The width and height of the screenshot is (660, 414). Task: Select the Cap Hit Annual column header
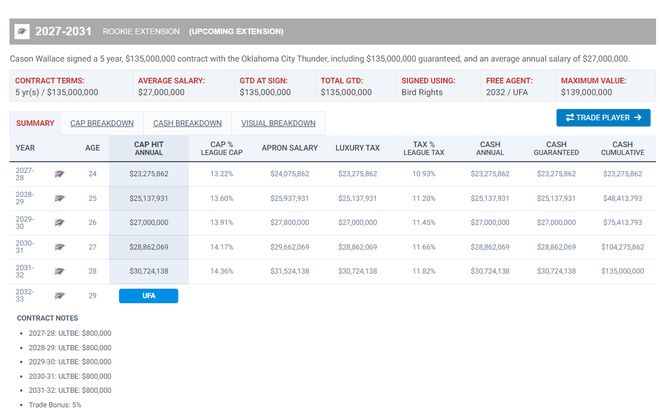click(x=149, y=148)
